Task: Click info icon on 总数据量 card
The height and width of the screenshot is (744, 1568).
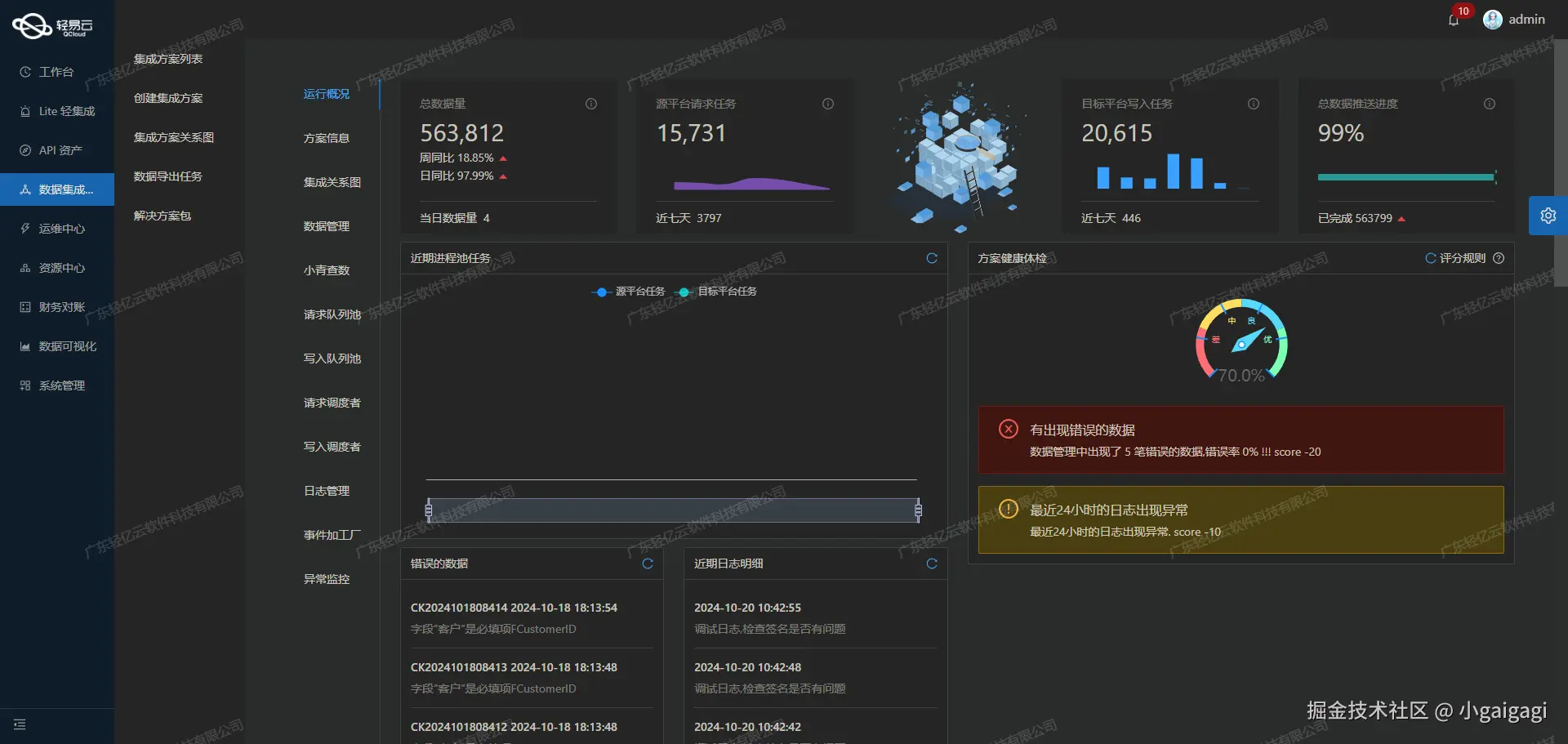Action: pos(591,104)
